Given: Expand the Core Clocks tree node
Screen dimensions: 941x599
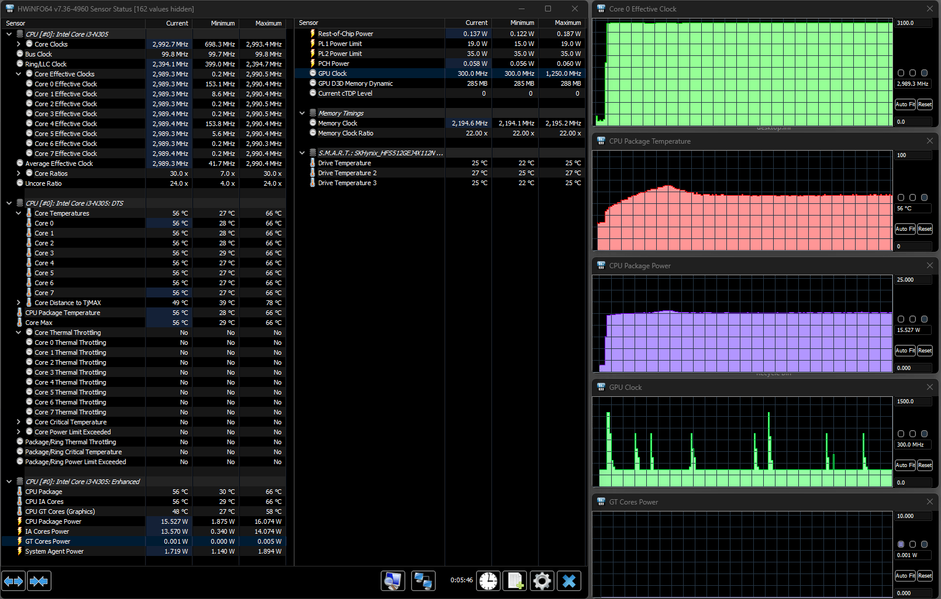Looking at the screenshot, I should pos(18,44).
